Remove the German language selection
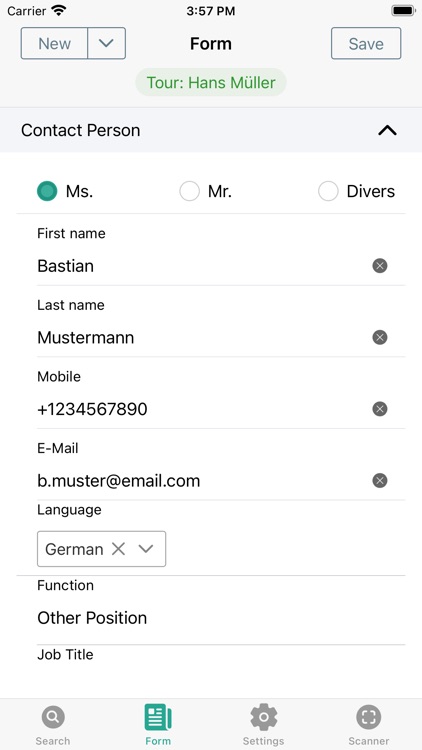 (118, 549)
